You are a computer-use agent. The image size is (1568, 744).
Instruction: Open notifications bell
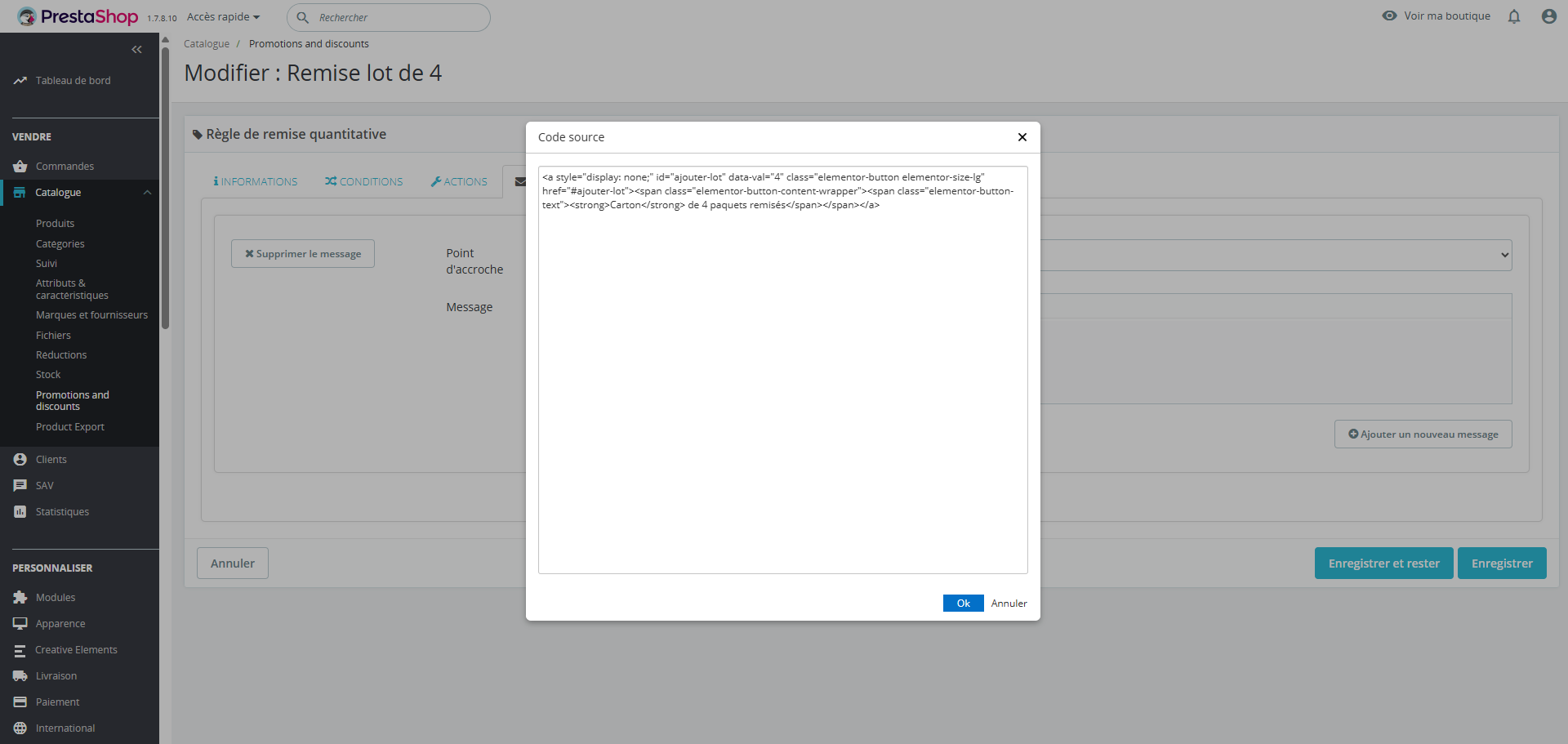click(x=1514, y=16)
